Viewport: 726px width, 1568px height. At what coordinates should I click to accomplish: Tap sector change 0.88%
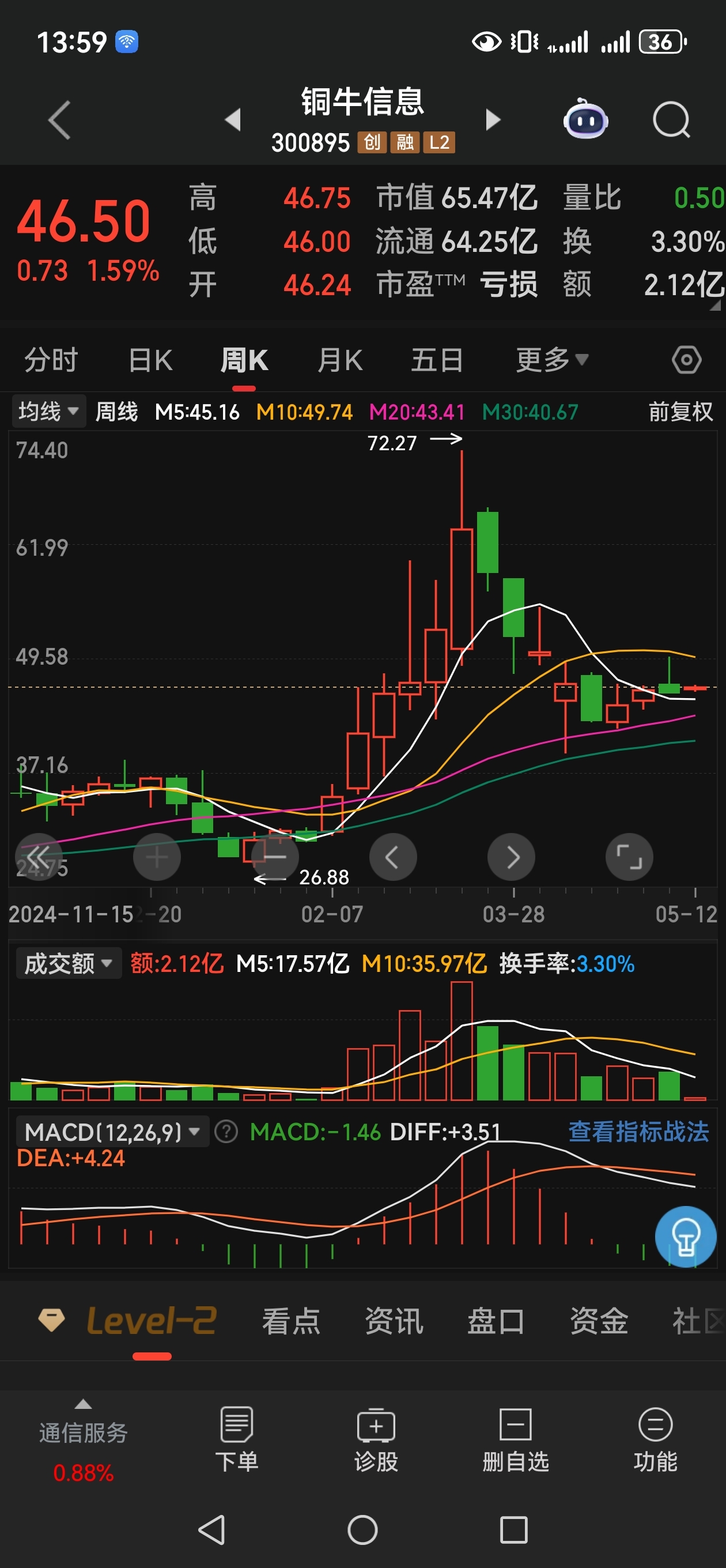pos(84,1473)
